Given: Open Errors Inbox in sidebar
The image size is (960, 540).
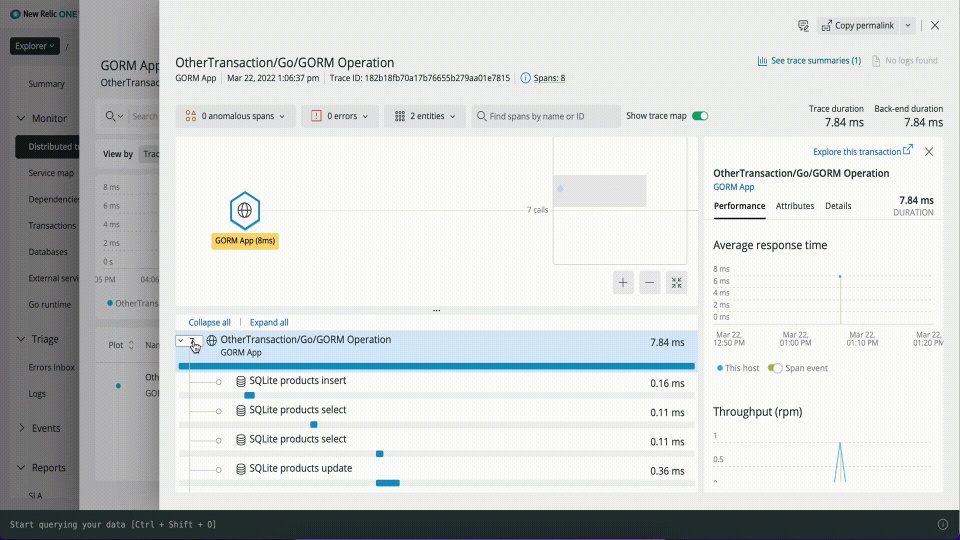Looking at the screenshot, I should (x=51, y=367).
